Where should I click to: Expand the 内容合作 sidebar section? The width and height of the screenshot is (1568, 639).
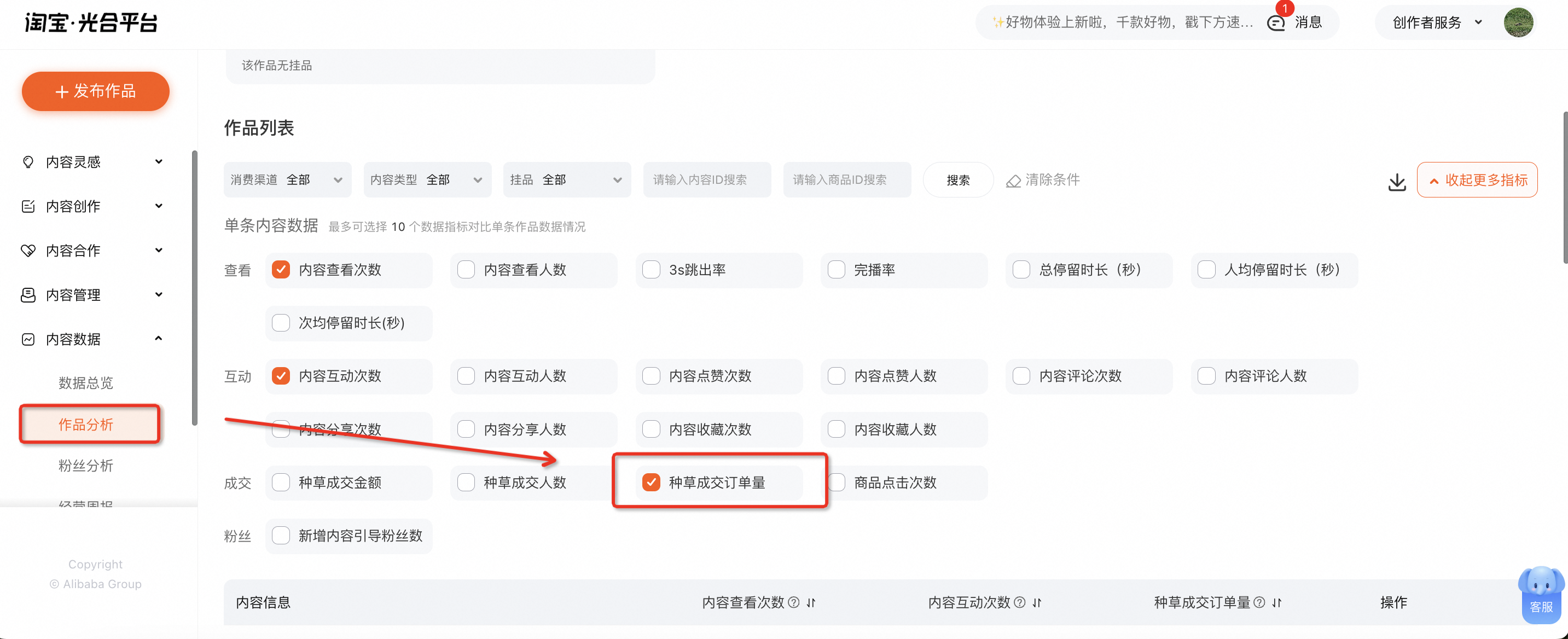pos(159,250)
